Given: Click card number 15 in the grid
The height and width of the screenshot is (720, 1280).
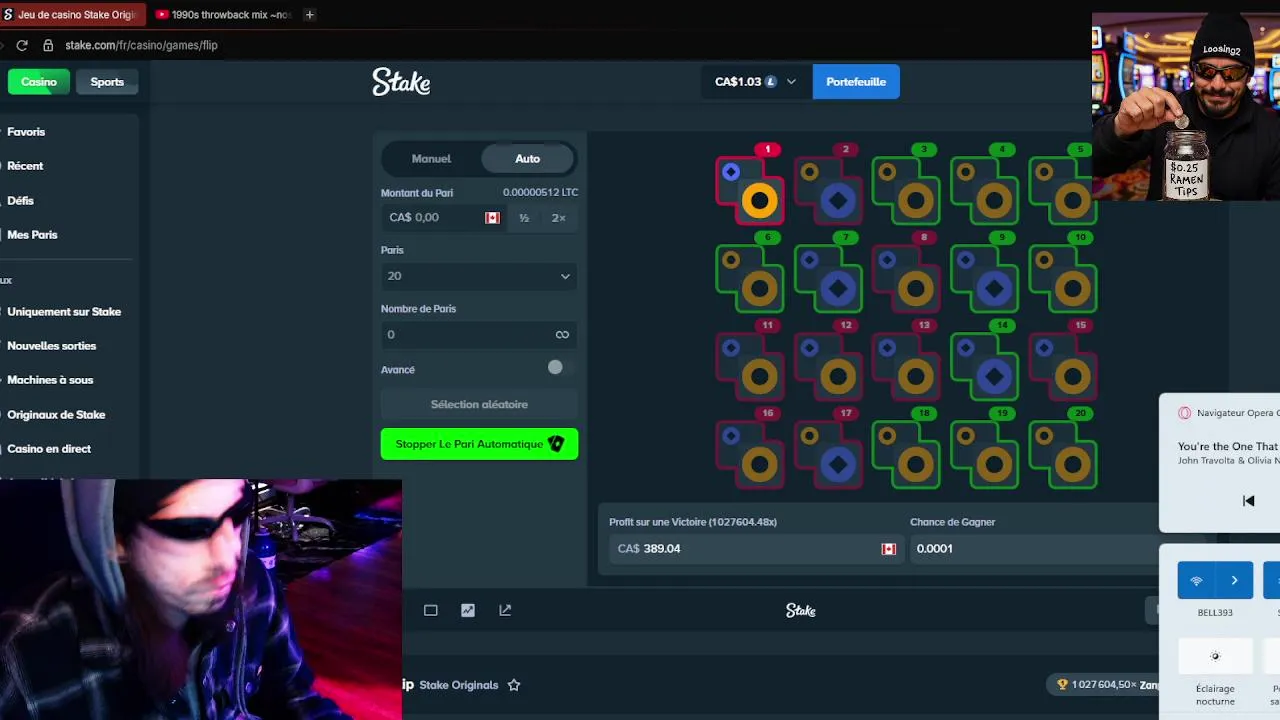Looking at the screenshot, I should pos(1062,366).
